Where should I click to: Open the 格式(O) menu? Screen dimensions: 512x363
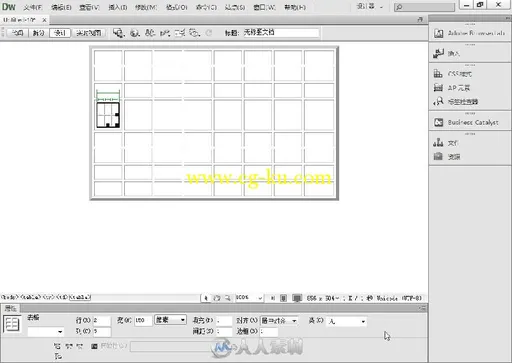point(177,7)
